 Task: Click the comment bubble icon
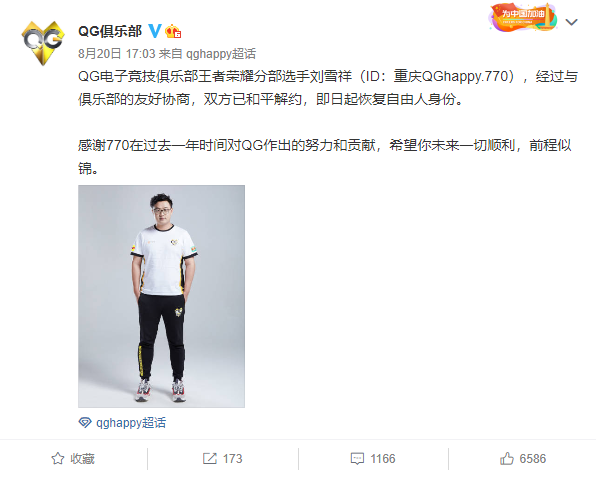coord(357,459)
